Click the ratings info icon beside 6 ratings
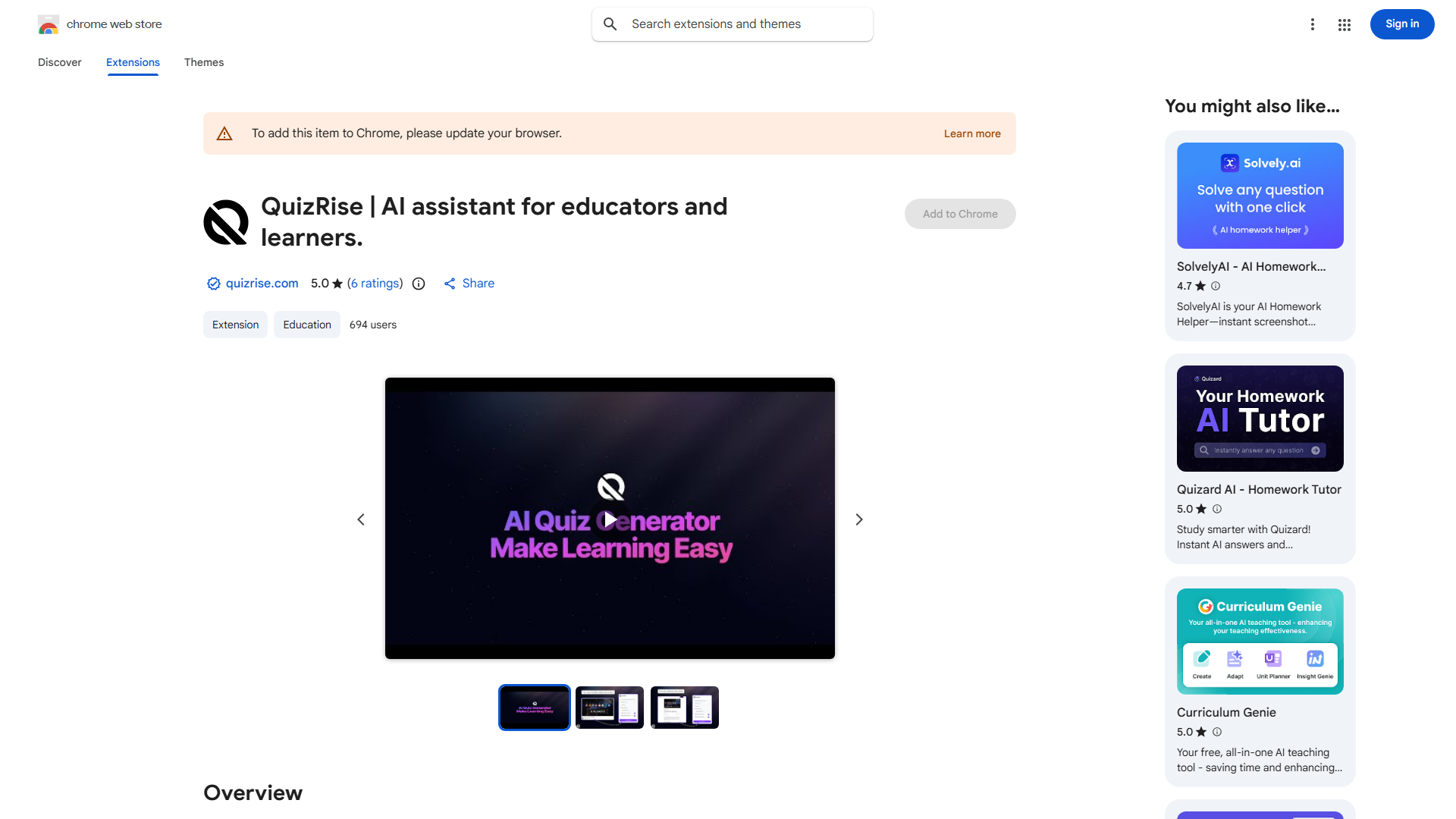1456x819 pixels. point(419,284)
